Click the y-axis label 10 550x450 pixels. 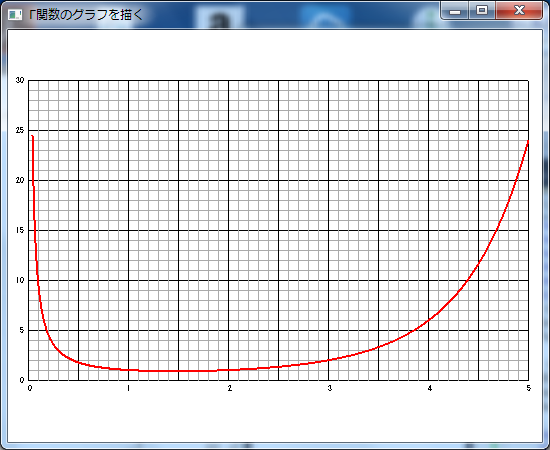click(20, 280)
